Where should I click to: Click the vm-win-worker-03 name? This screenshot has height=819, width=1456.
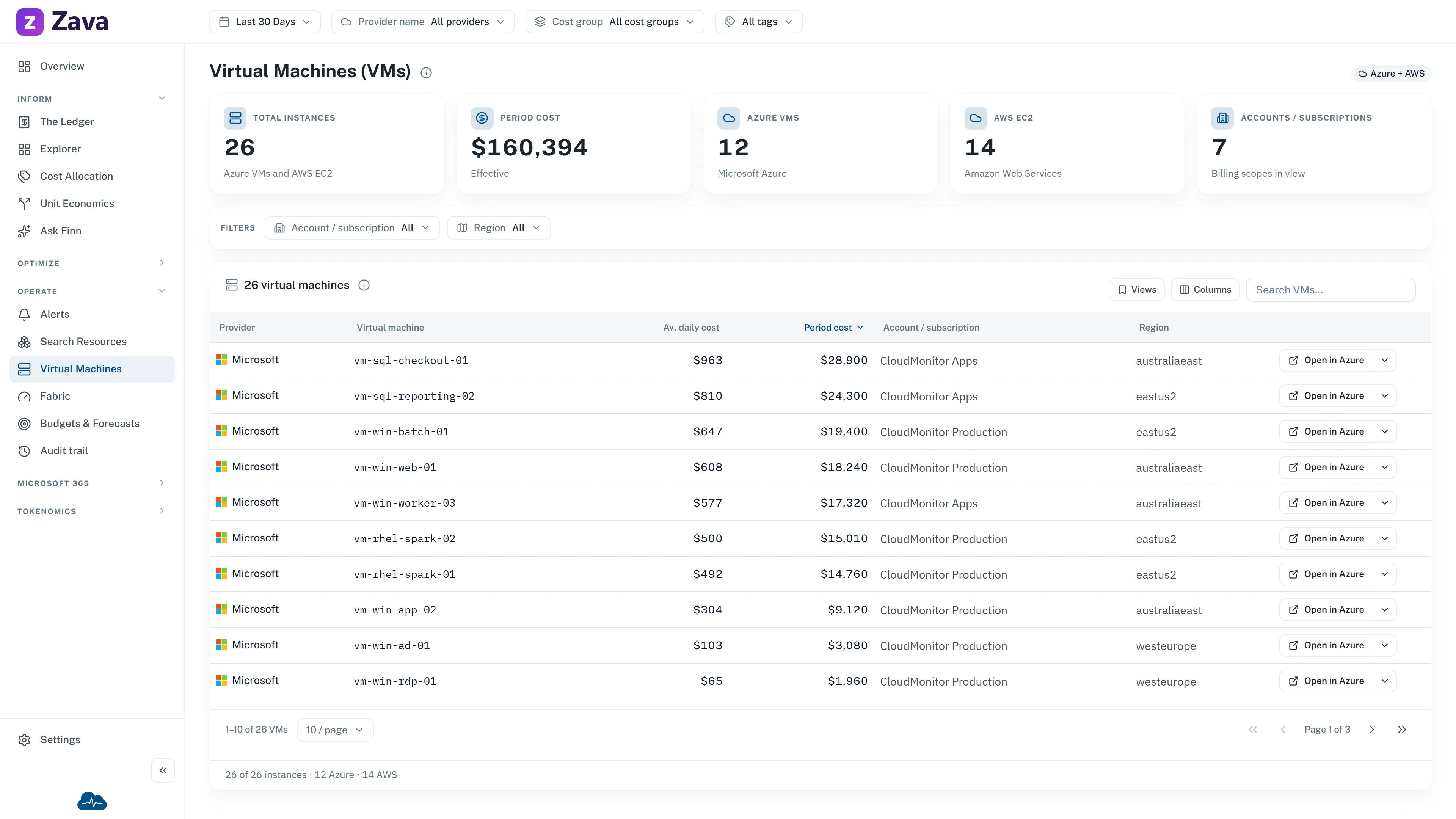pyautogui.click(x=405, y=503)
